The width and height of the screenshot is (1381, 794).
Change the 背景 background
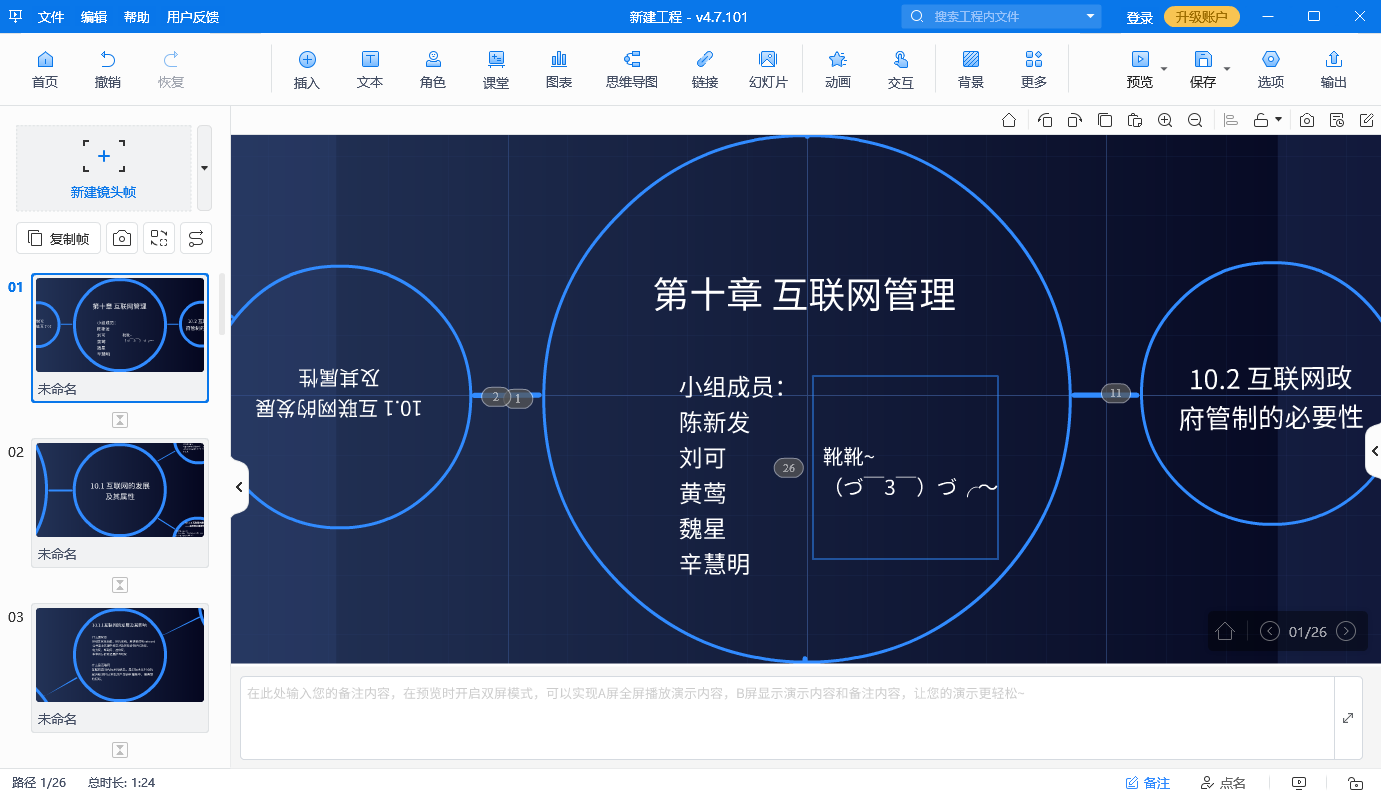coord(971,70)
